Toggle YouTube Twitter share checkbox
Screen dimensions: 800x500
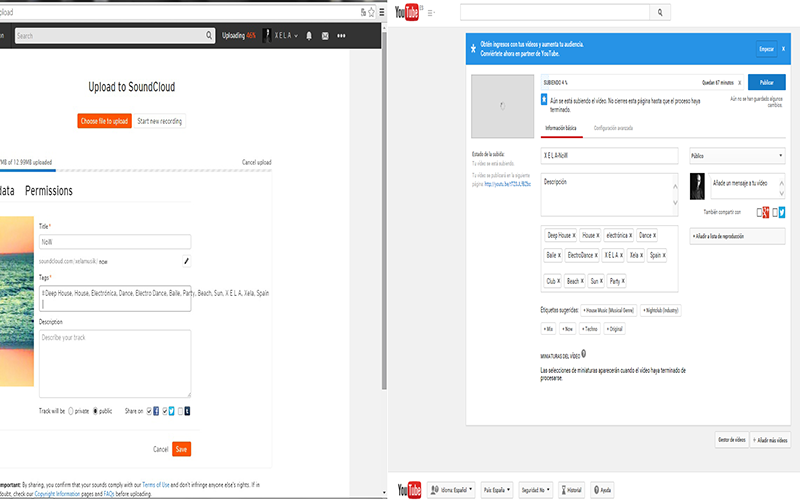[775, 212]
